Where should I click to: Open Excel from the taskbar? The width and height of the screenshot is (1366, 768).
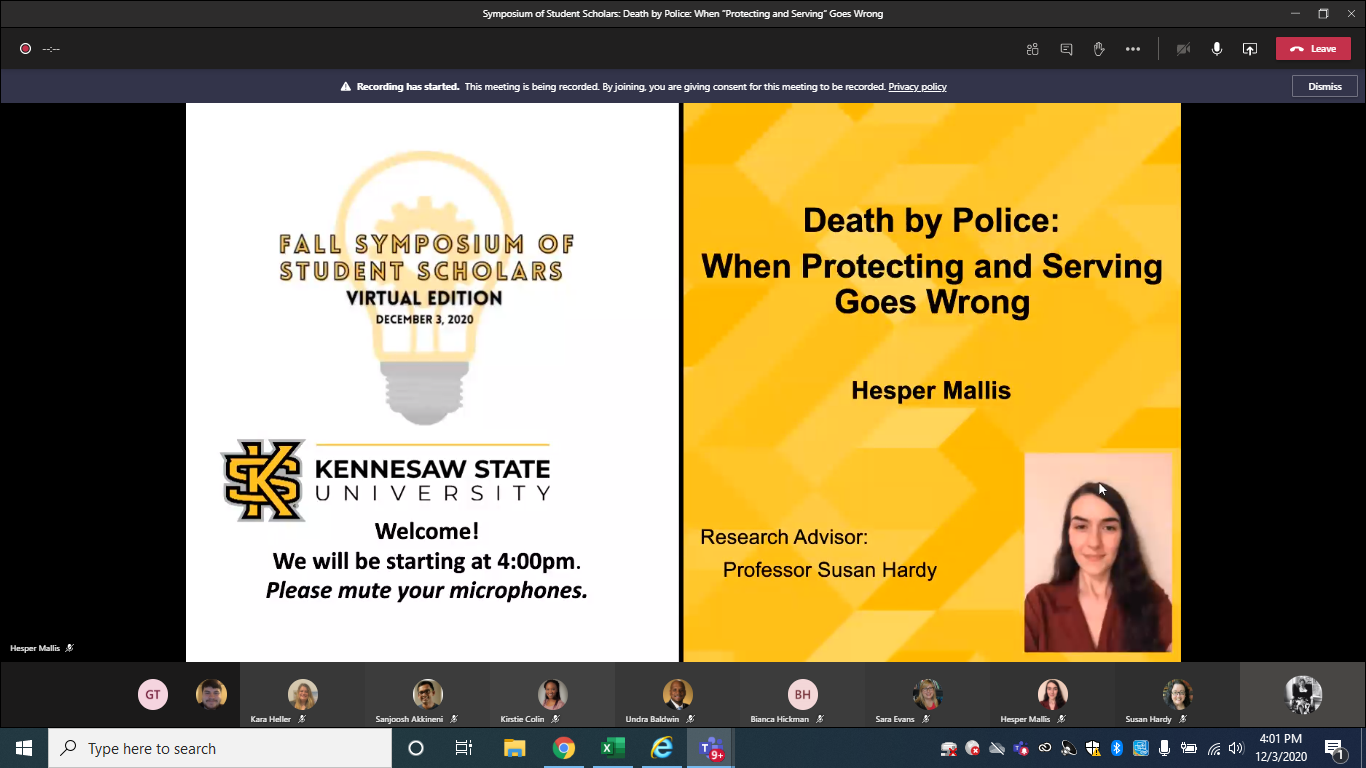(x=613, y=748)
